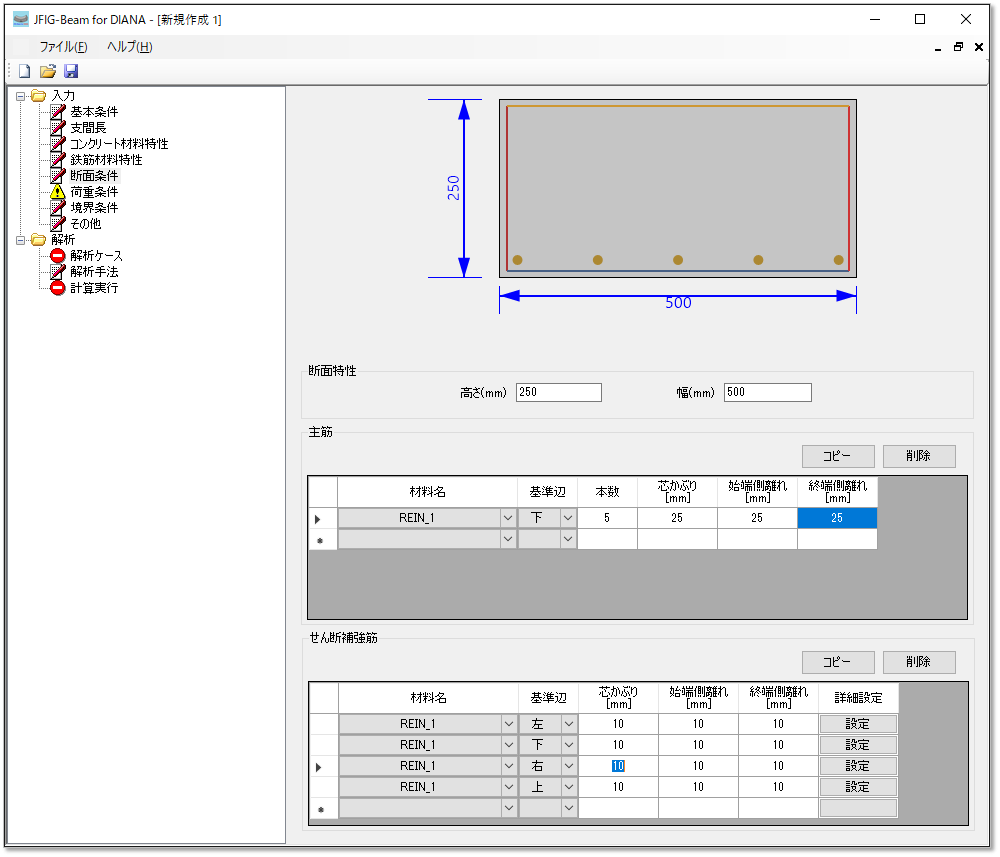Open the ヘルプ(H) menu
The width and height of the screenshot is (1000, 857).
(x=129, y=47)
